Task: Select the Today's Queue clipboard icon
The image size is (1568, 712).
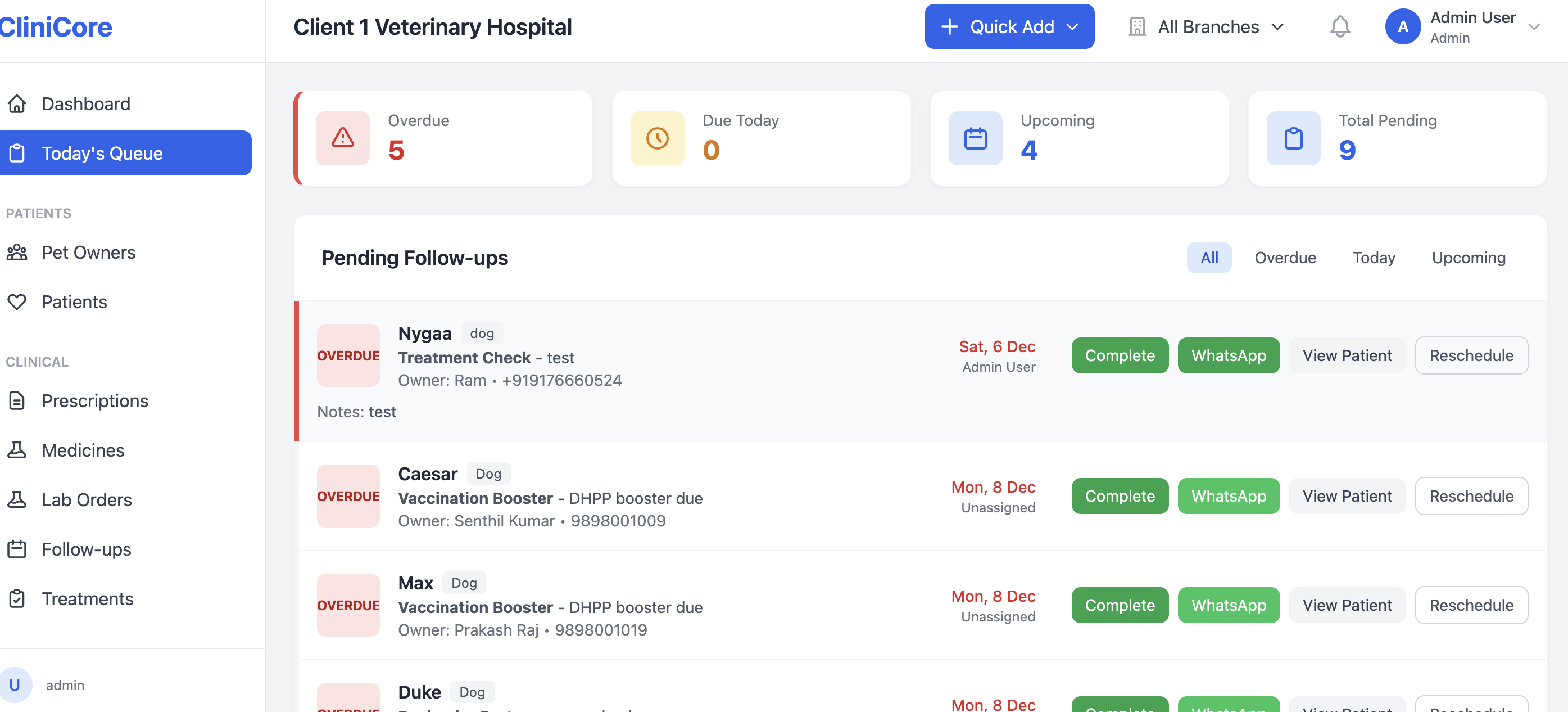Action: [17, 153]
